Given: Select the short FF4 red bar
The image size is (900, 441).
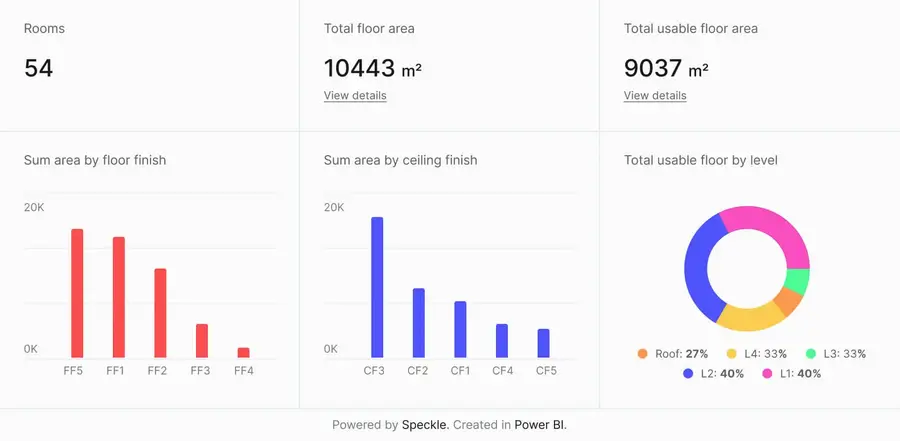Looking at the screenshot, I should point(243,352).
